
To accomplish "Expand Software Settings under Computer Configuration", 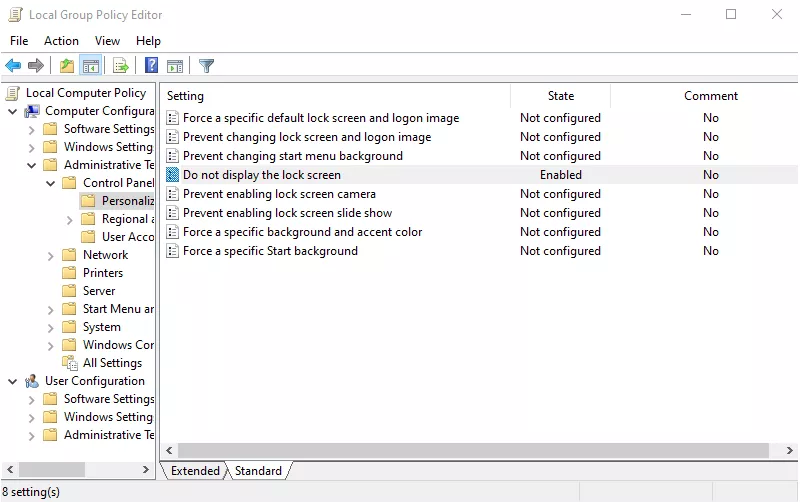I will (x=32, y=130).
